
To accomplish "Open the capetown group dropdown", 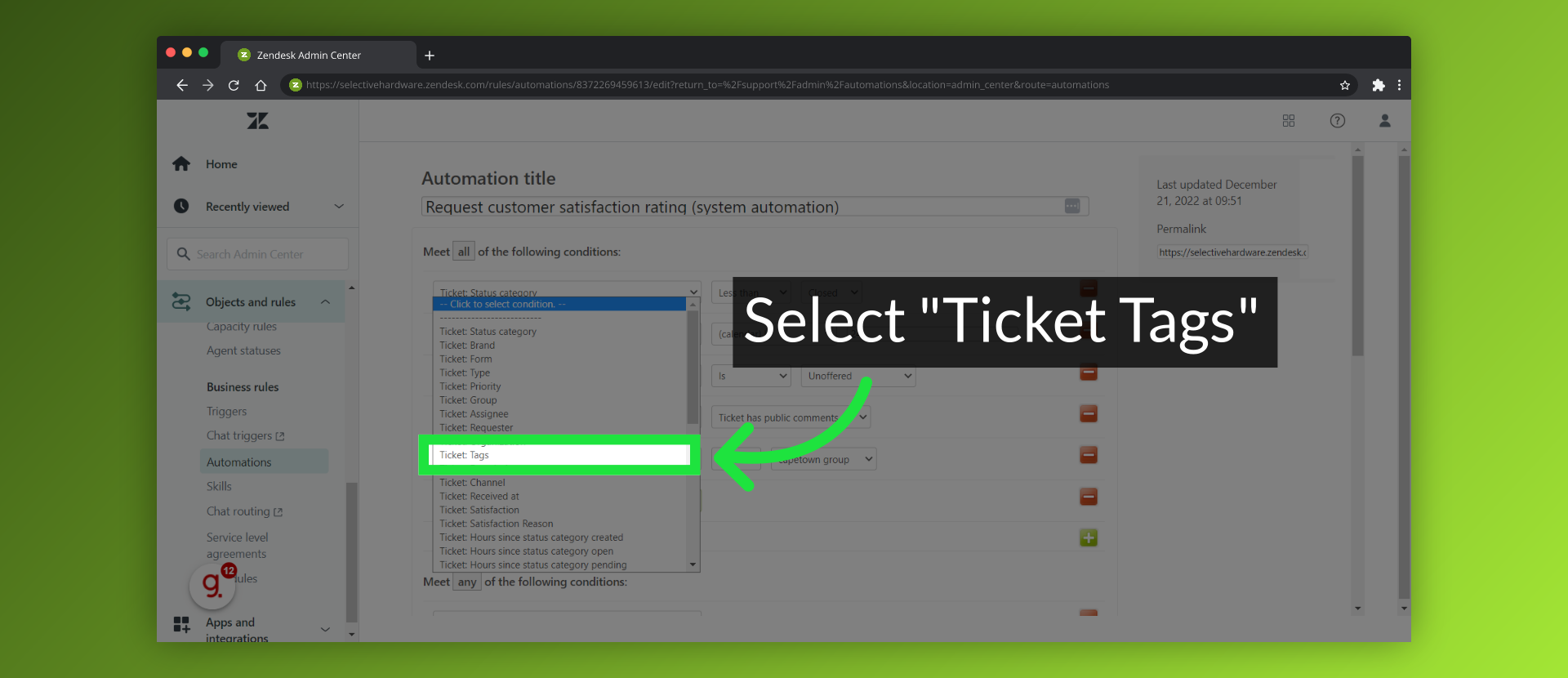I will tap(823, 459).
